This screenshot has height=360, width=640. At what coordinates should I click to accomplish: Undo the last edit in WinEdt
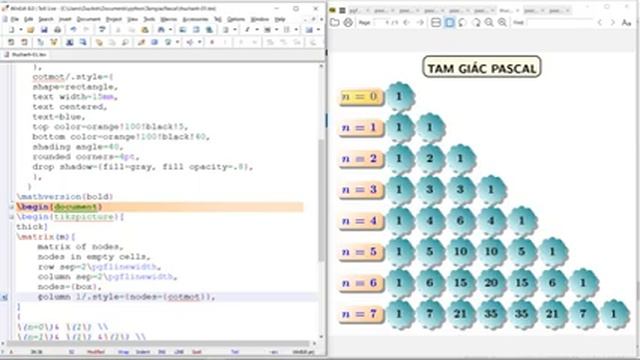pos(73,29)
